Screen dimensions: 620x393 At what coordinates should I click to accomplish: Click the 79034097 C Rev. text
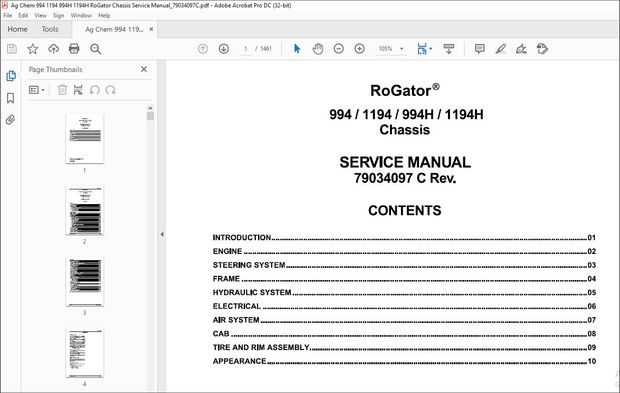click(405, 178)
